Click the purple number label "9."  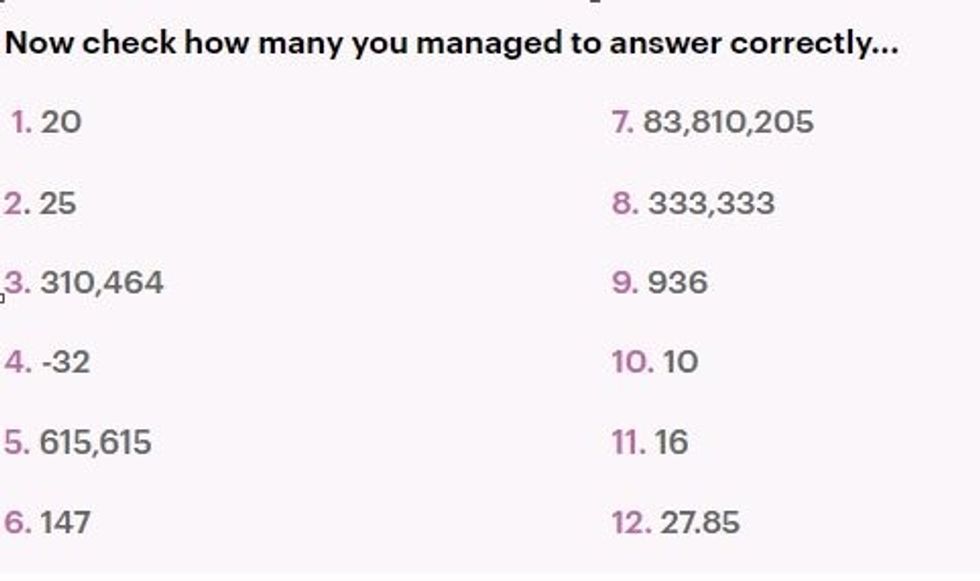pos(625,283)
